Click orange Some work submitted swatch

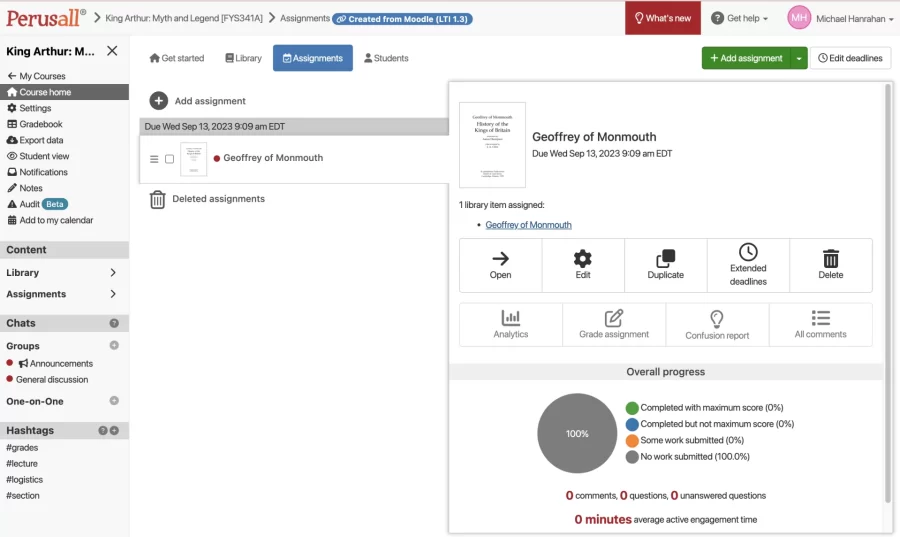[632, 441]
